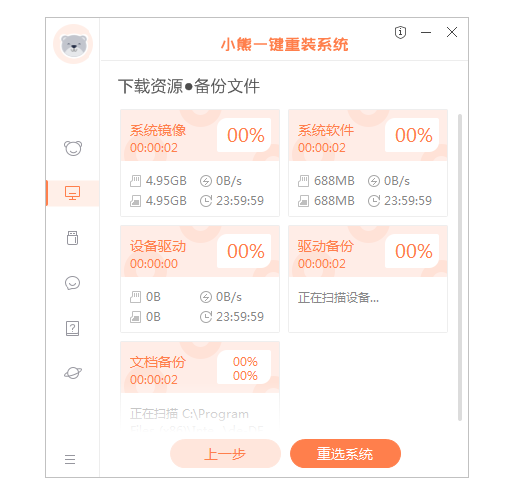Click 23:59:59 remaining time in 系统软件 card
Viewport: 523px width, 488px height.
[x=408, y=201]
